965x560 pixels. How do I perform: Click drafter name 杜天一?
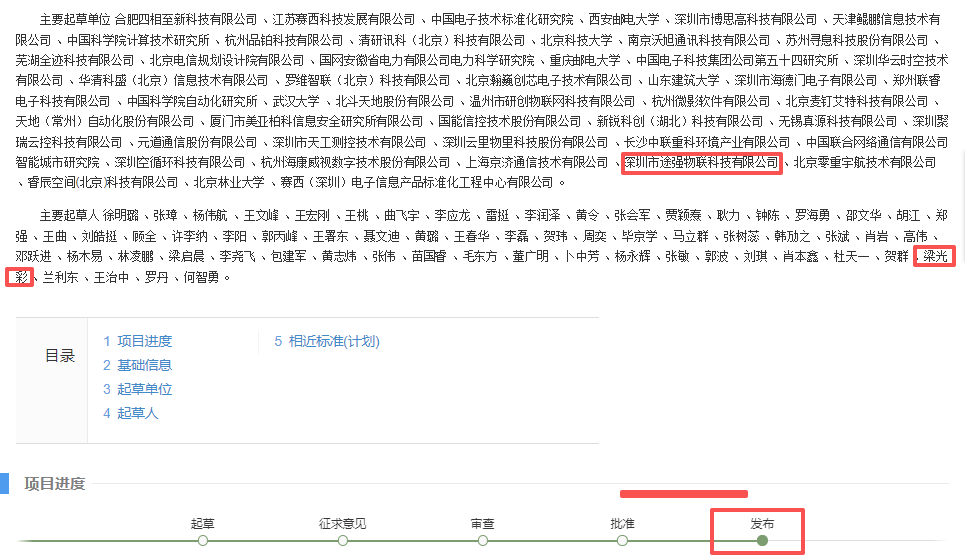(x=851, y=256)
